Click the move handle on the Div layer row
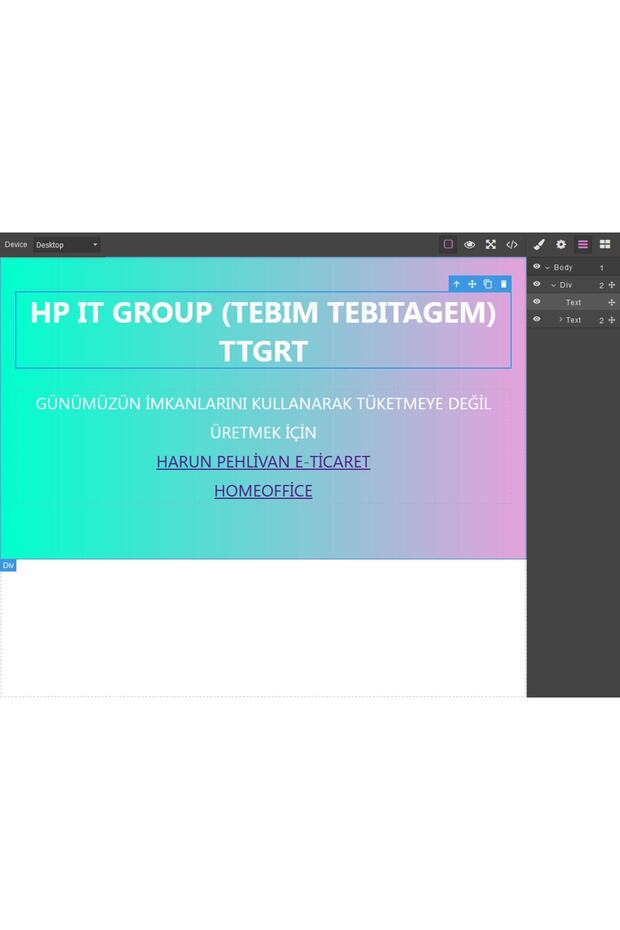This screenshot has height=930, width=620. pos(612,285)
